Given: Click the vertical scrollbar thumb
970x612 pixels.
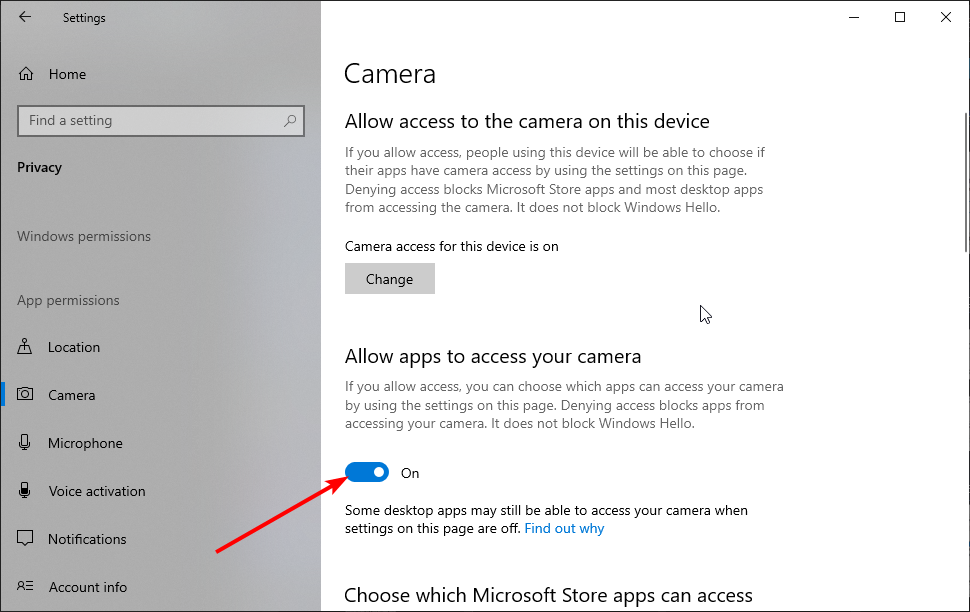Looking at the screenshot, I should (x=966, y=183).
